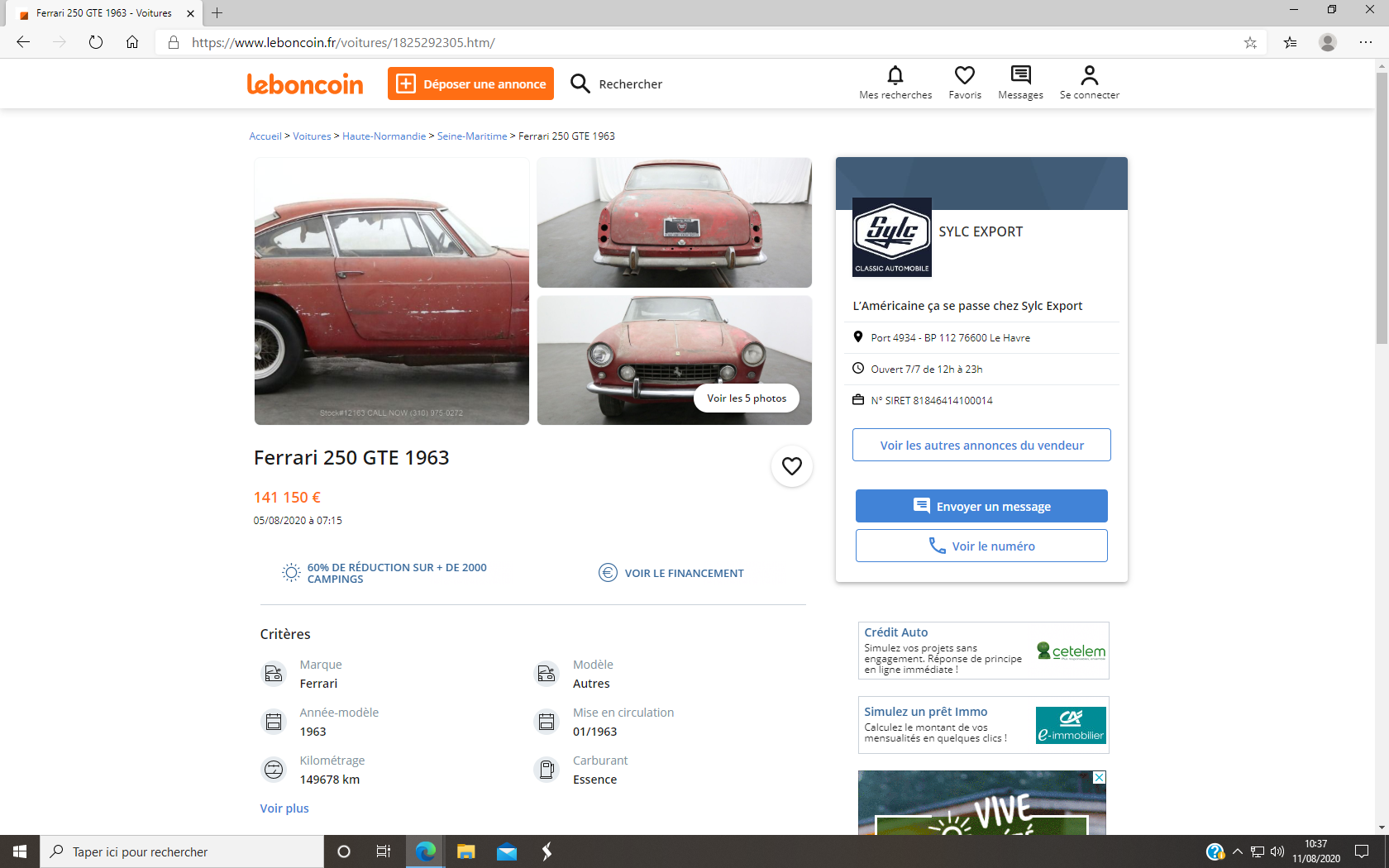Click Simulez un prêt Immo ad
Viewport: 1389px width, 868px height.
(x=984, y=725)
